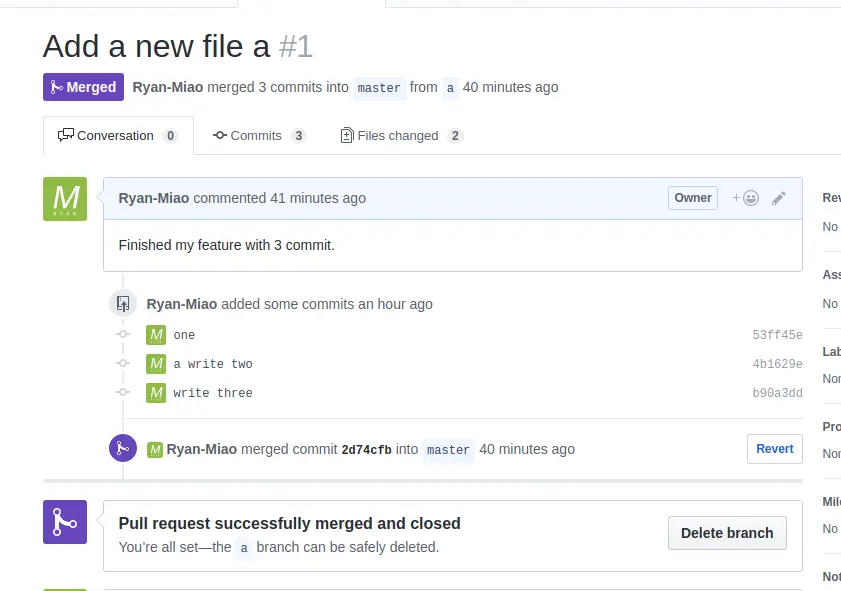Click the commits-added icon in the timeline
The image size is (841, 591).
122,303
